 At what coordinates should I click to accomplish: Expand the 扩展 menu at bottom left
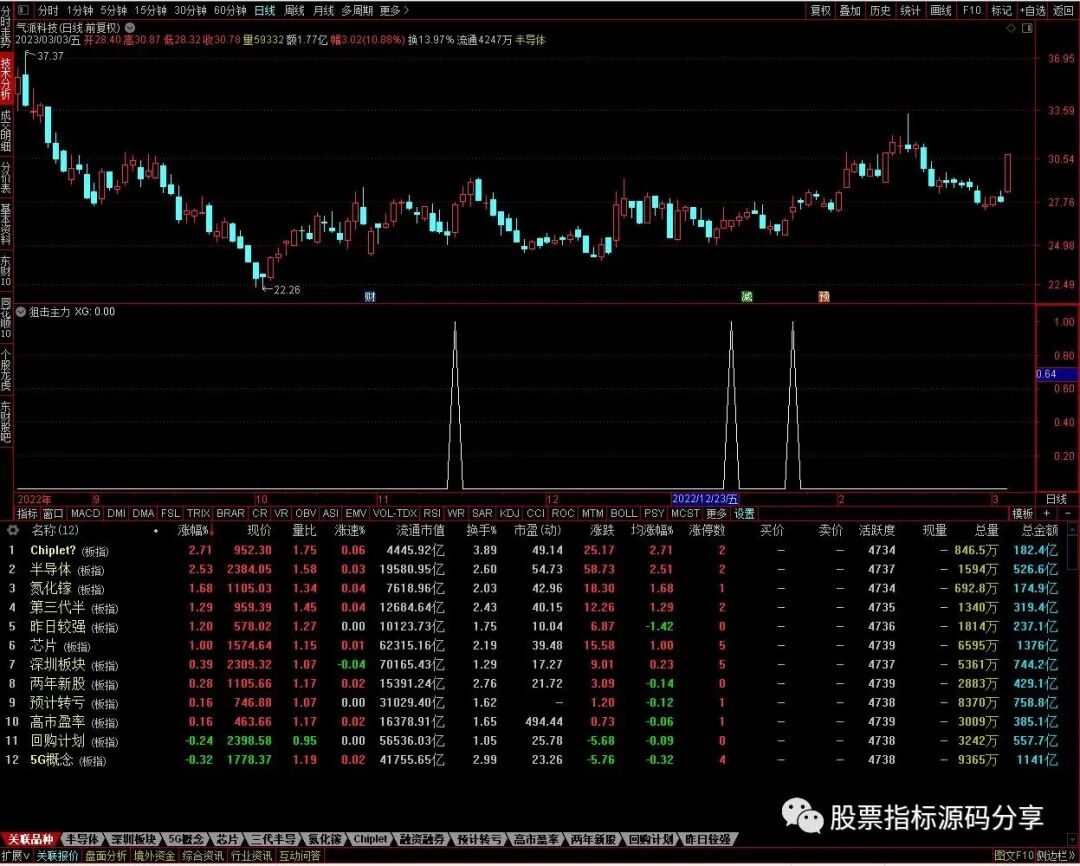tap(15, 856)
